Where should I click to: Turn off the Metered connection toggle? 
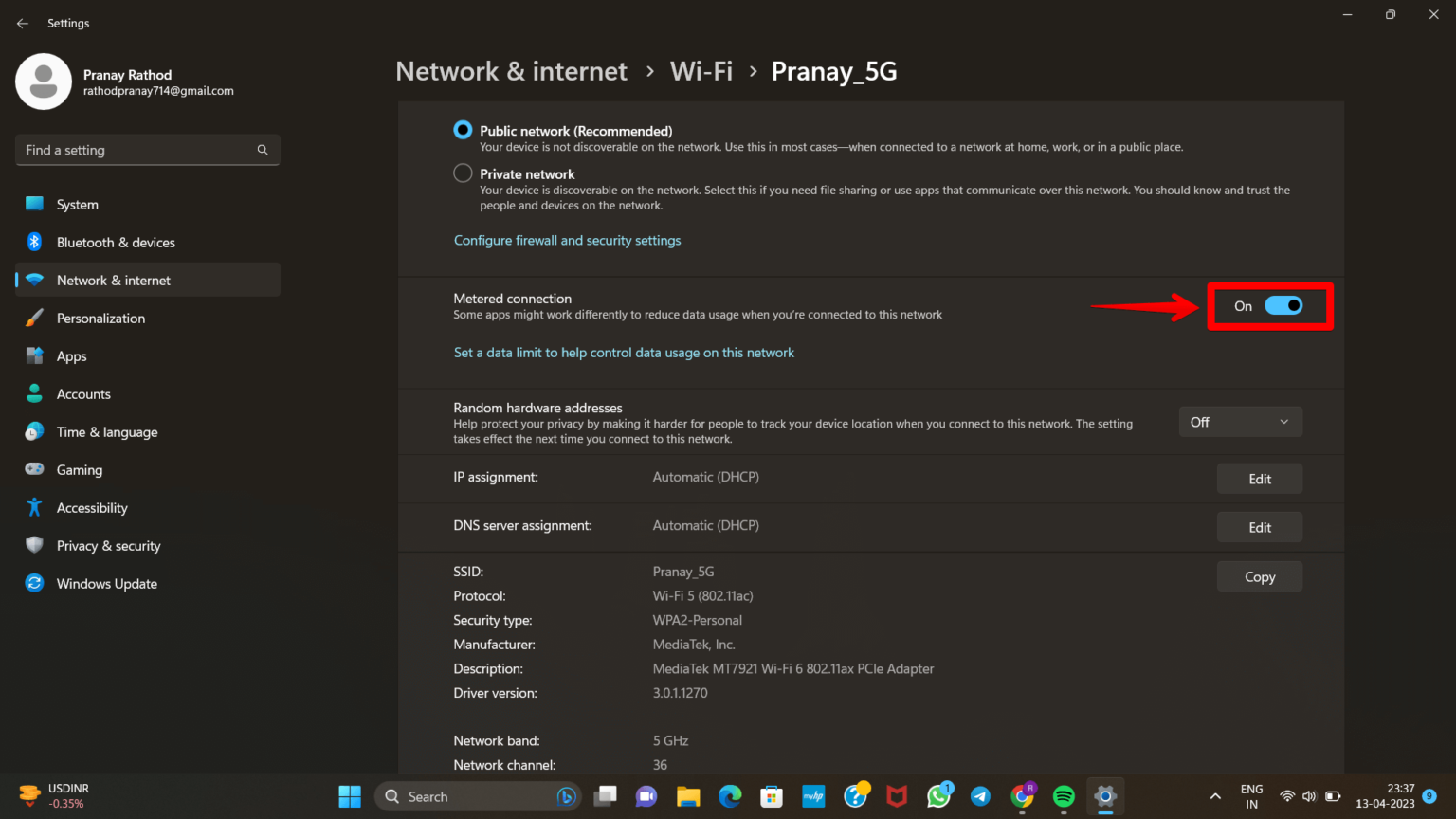pos(1283,305)
